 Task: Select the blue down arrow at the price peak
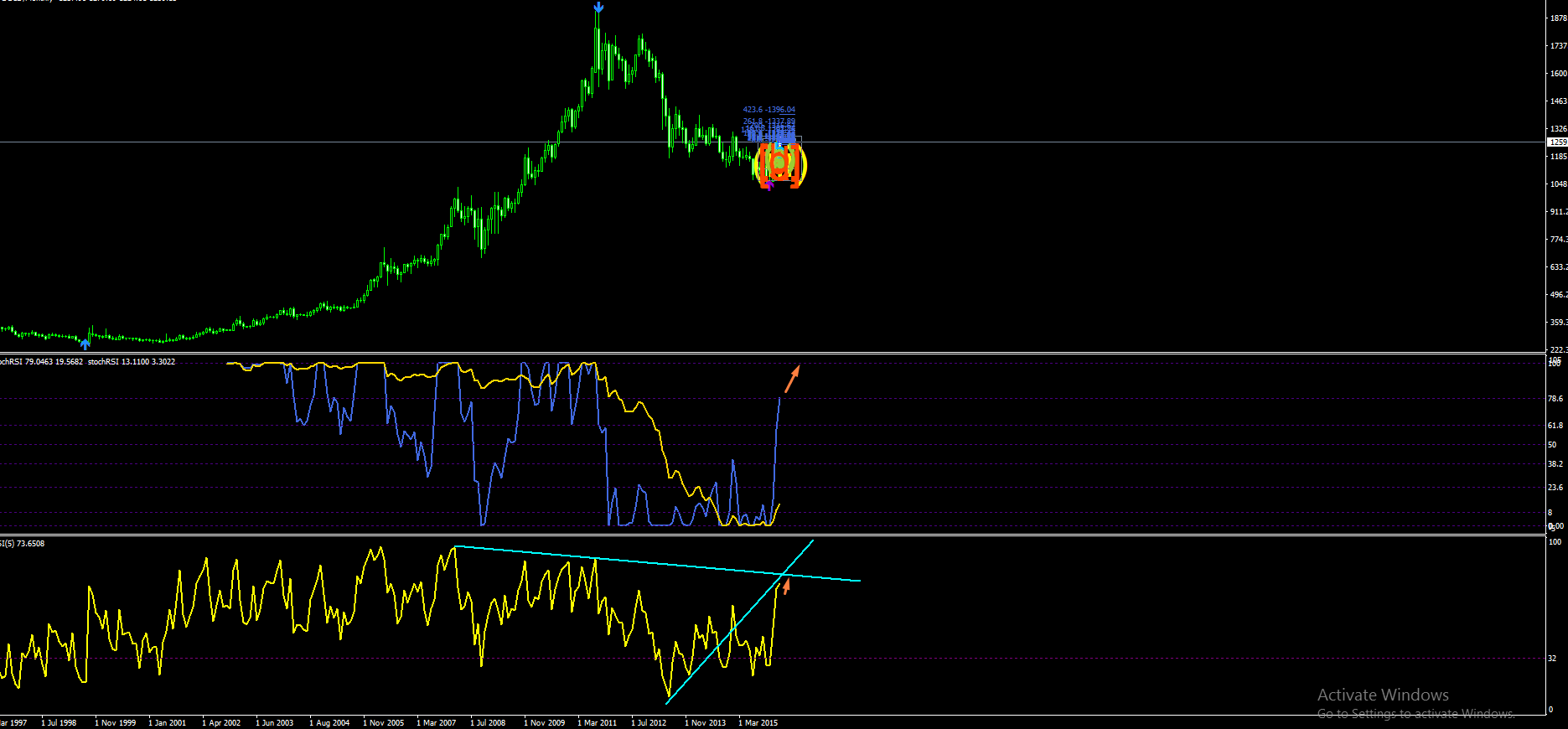click(x=598, y=8)
